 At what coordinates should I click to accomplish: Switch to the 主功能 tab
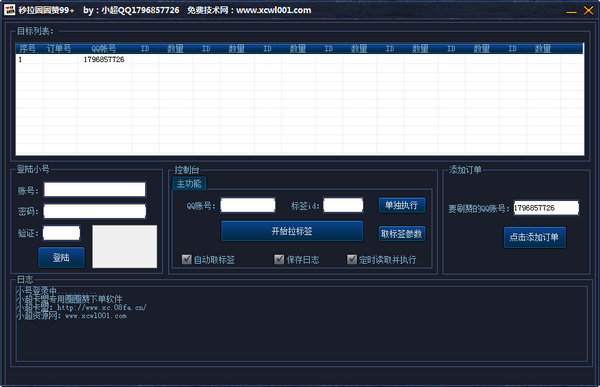pos(189,183)
